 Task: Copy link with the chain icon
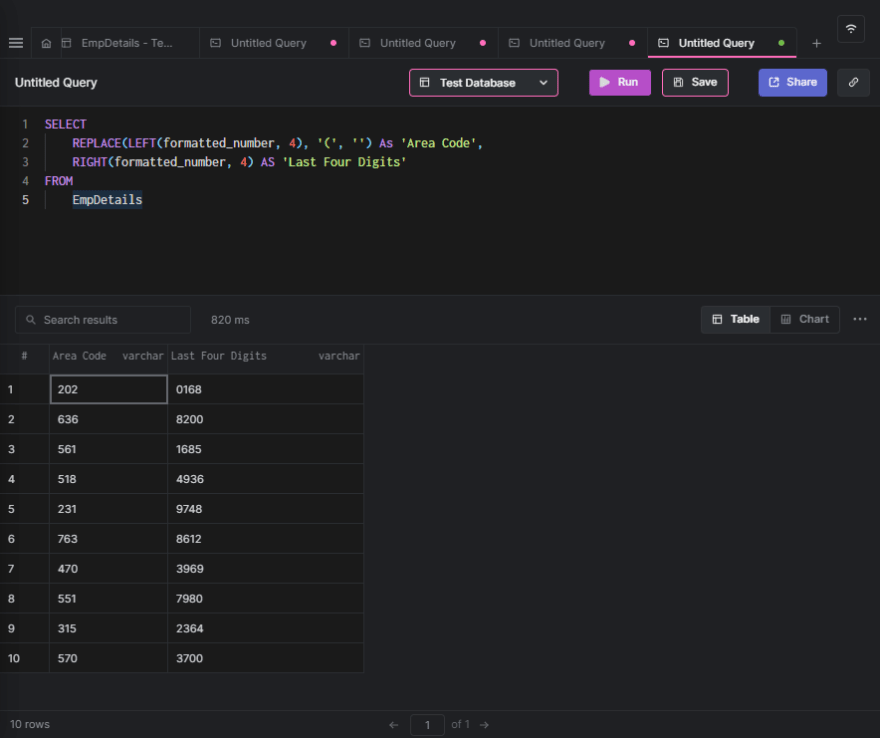(853, 82)
